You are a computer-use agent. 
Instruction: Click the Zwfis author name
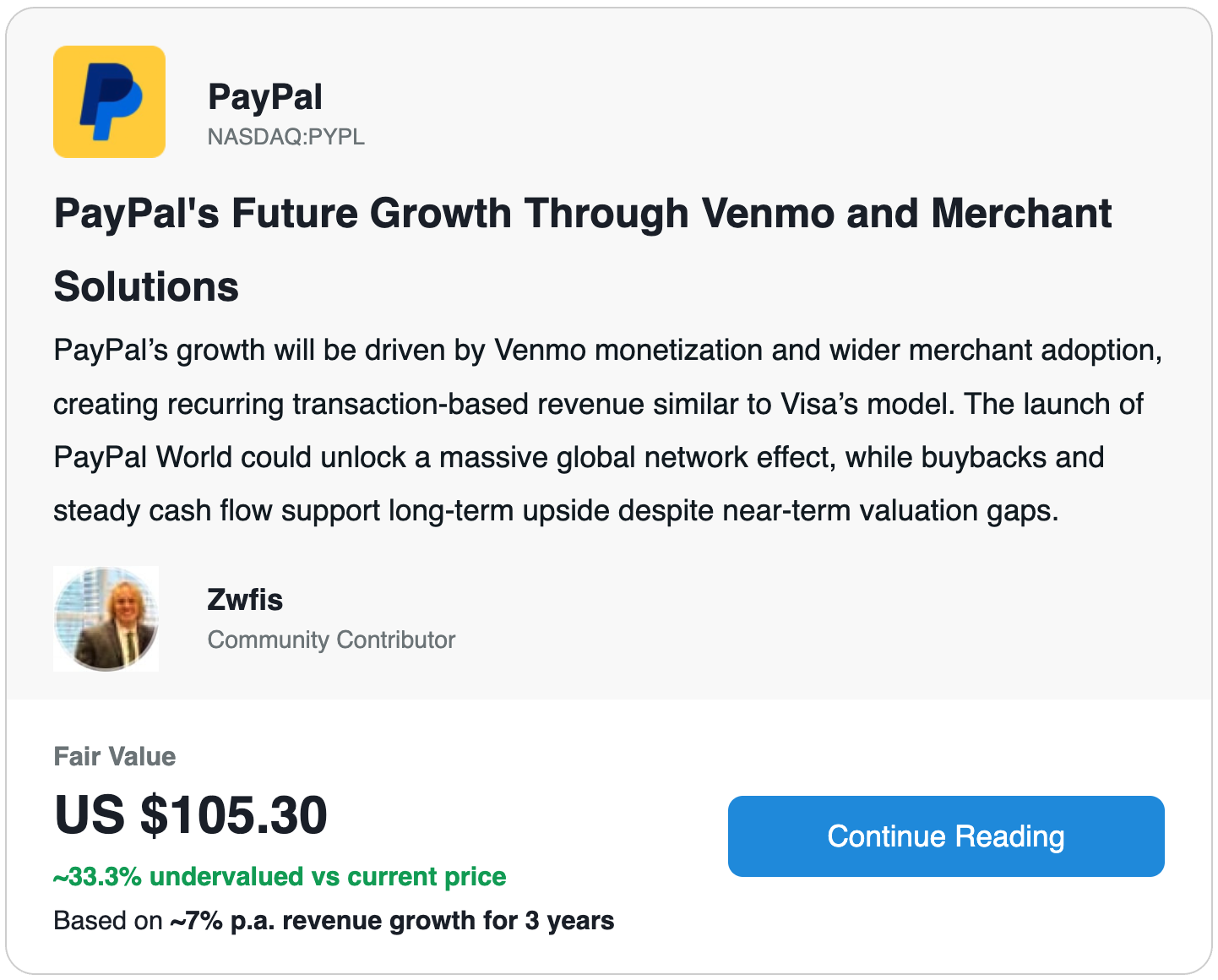coord(245,600)
